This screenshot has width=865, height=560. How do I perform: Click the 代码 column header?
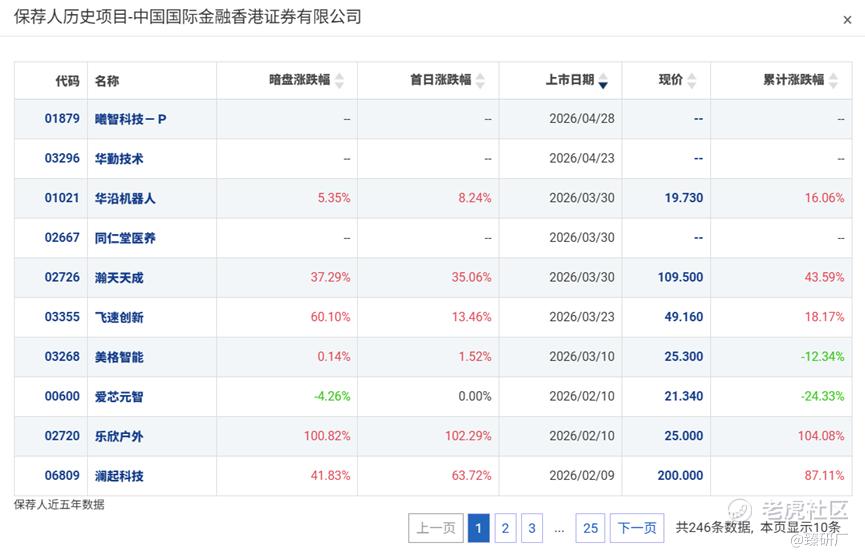[67, 81]
